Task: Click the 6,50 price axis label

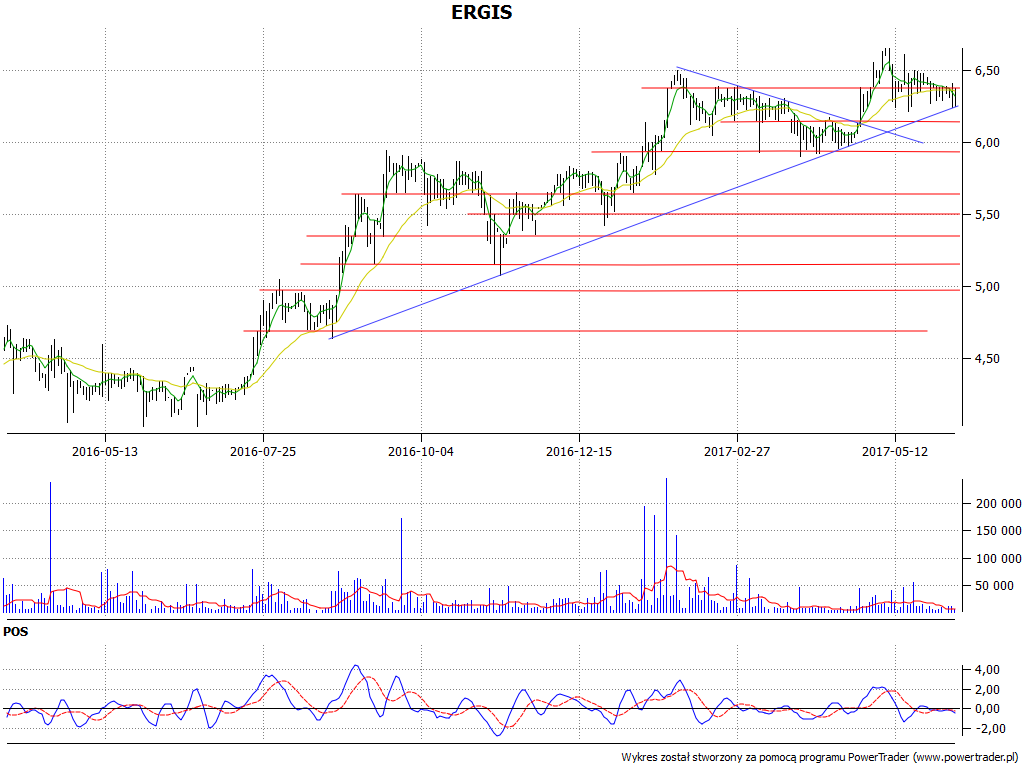Action: tap(987, 71)
